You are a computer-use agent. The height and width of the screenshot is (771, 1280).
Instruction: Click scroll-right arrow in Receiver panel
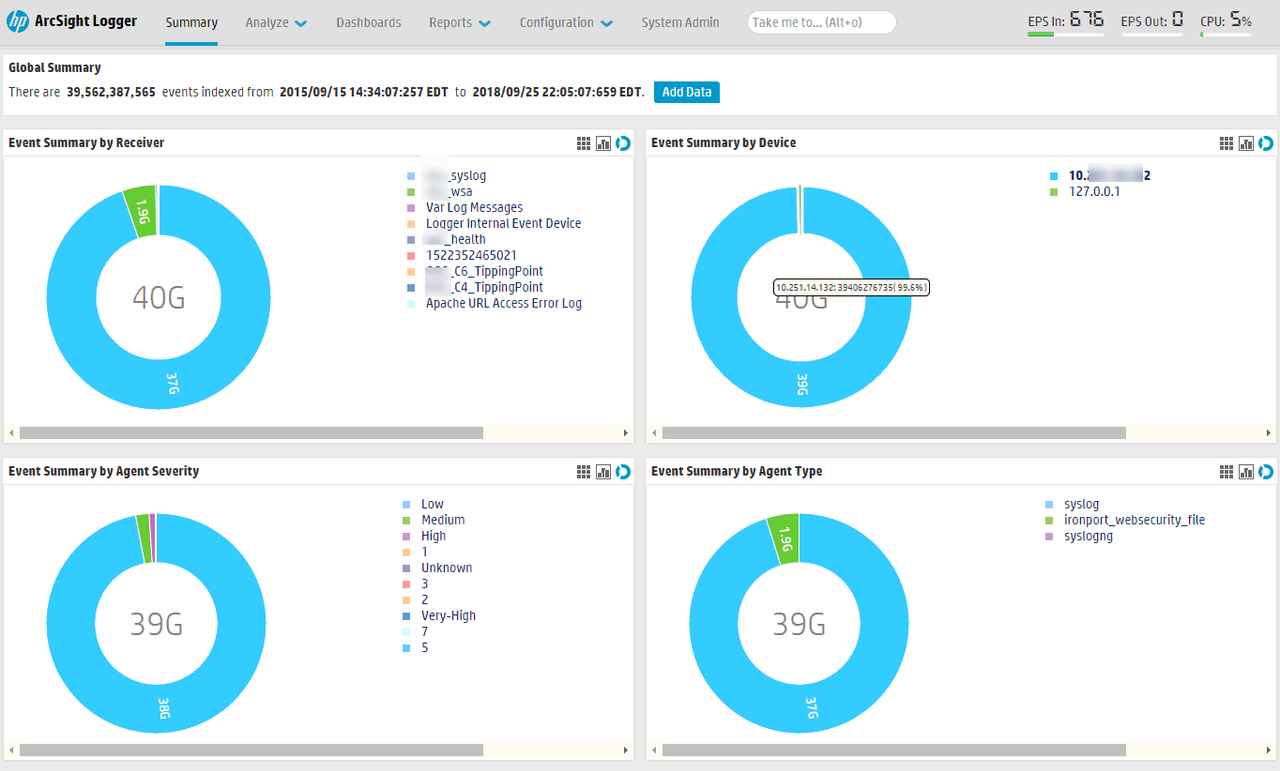click(x=626, y=434)
